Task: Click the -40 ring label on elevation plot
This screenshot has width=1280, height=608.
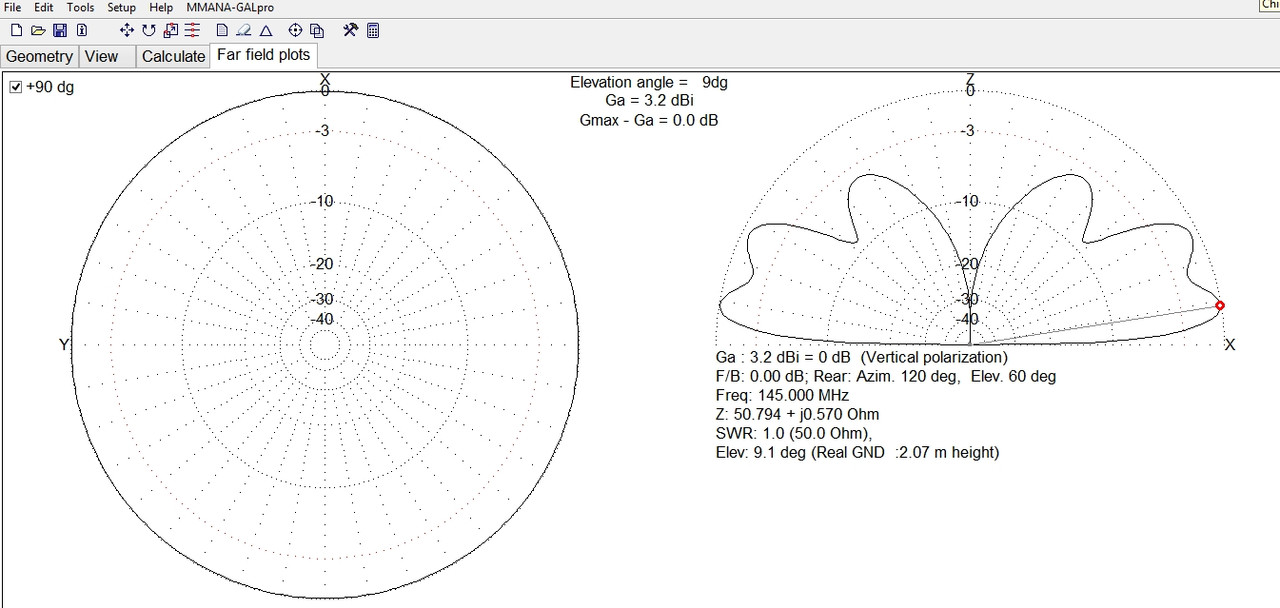Action: click(x=967, y=319)
